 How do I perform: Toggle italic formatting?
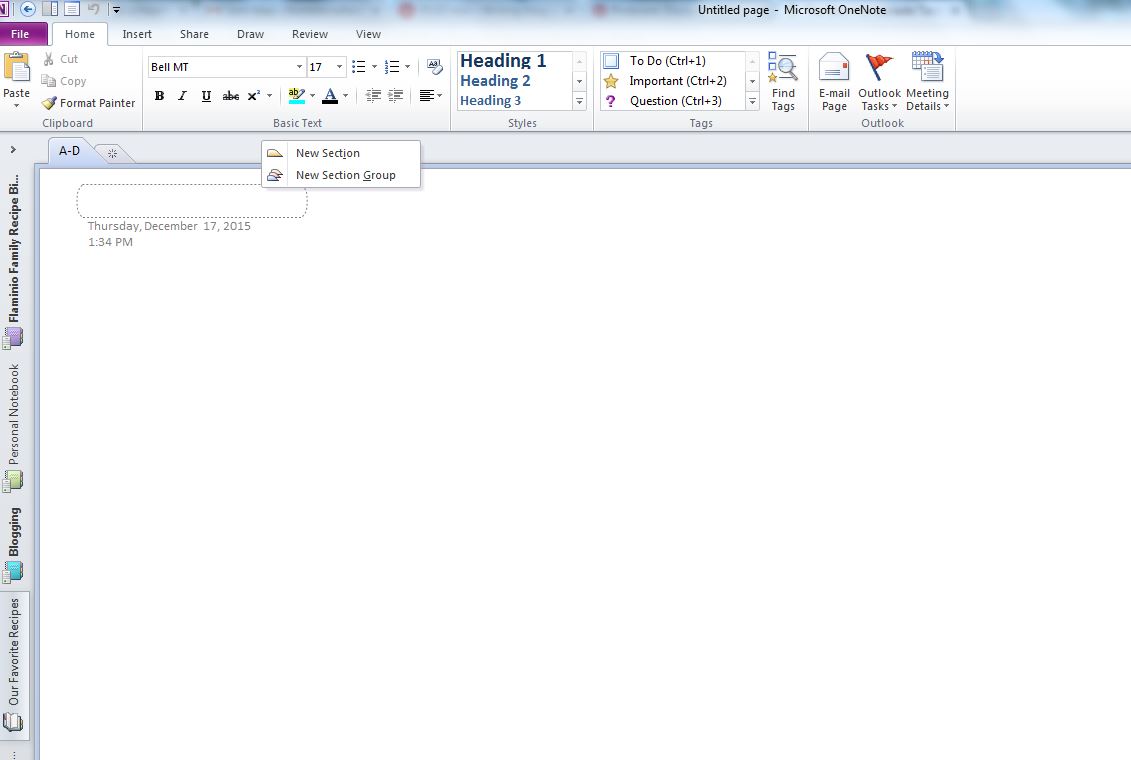[x=182, y=96]
